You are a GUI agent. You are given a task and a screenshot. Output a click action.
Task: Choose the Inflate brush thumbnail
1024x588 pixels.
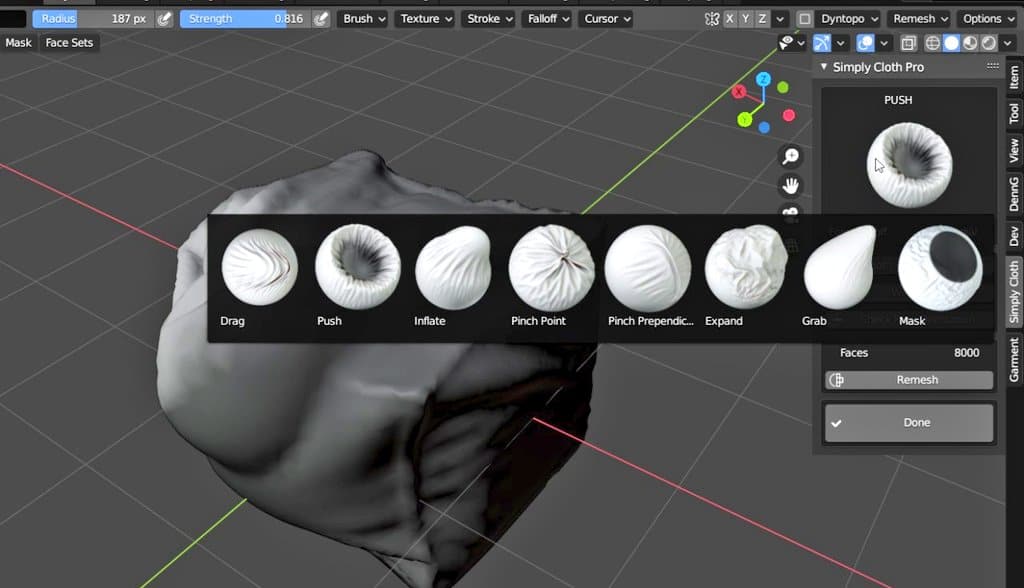453,267
